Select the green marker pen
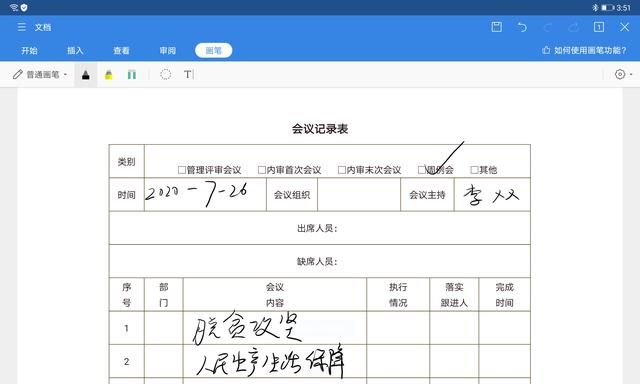Screen dimensions: 640x384 [x=131, y=75]
